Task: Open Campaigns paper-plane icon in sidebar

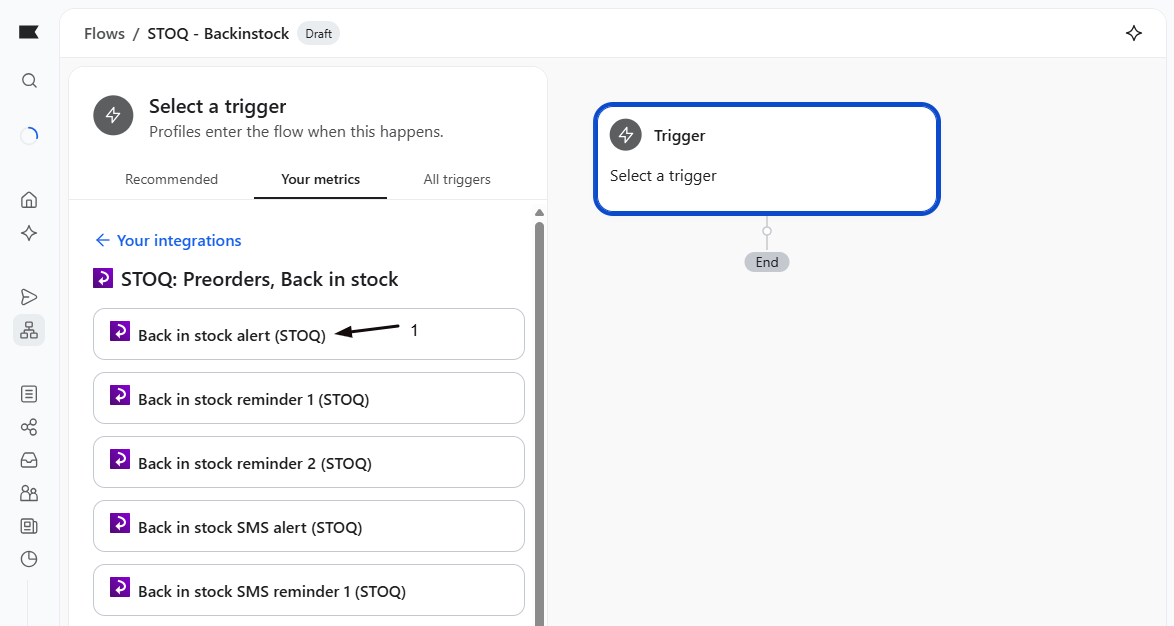Action: pos(29,297)
